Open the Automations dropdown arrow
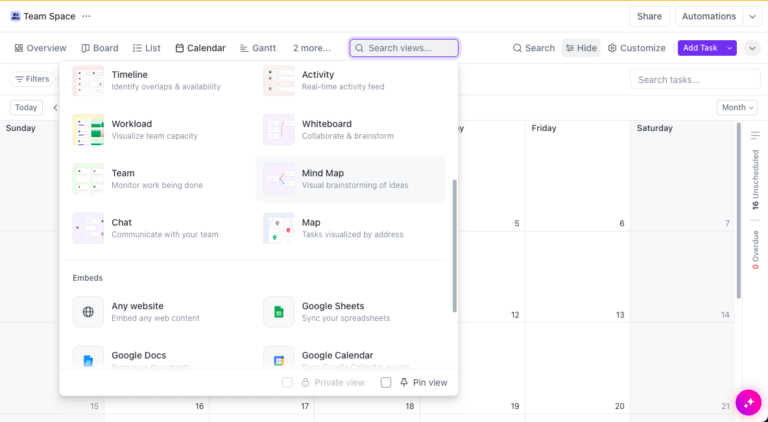768x422 pixels. pyautogui.click(x=752, y=16)
